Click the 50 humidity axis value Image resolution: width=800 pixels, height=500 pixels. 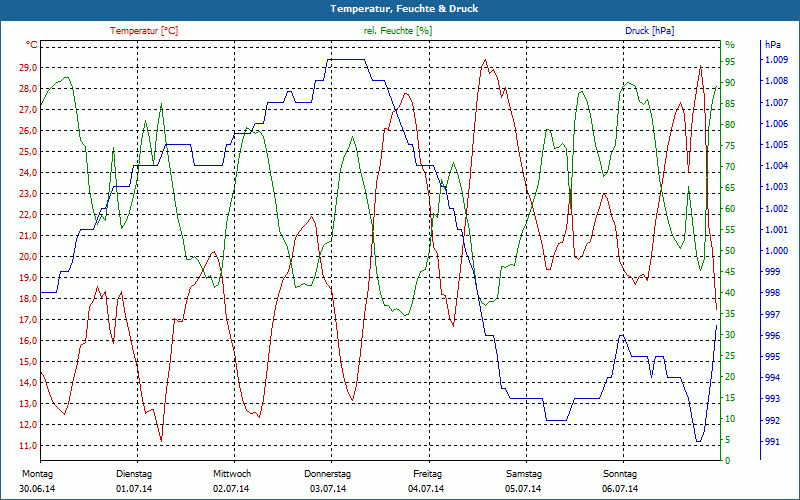pyautogui.click(x=730, y=251)
